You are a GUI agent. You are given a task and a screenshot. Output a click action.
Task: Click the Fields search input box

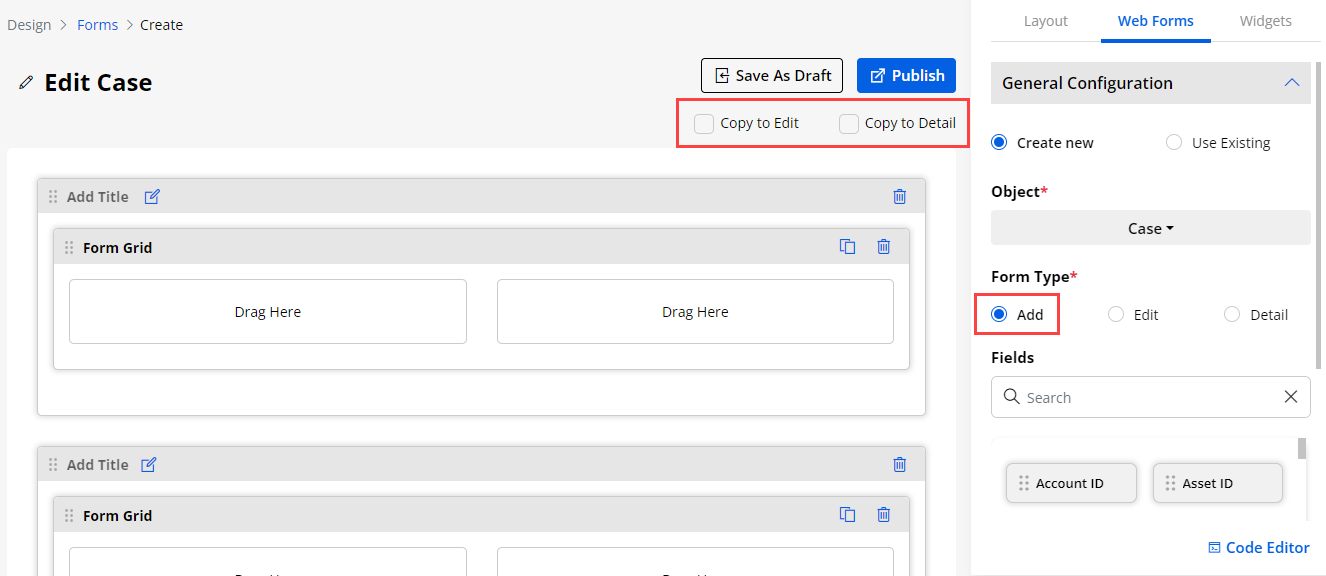pyautogui.click(x=1140, y=397)
